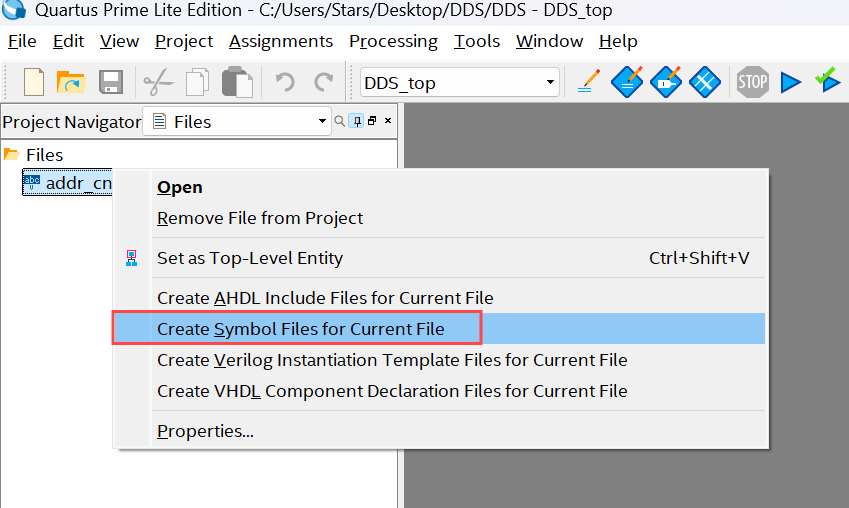Choose Create Verilog Instantiation Template Files
Screen dimensions: 849x508
441,360
